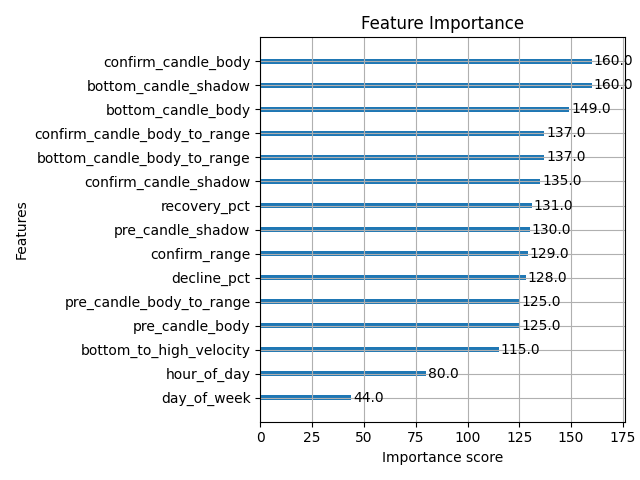
Task: Click the pre_candle_body_to_range feature label
Action: click(157, 301)
